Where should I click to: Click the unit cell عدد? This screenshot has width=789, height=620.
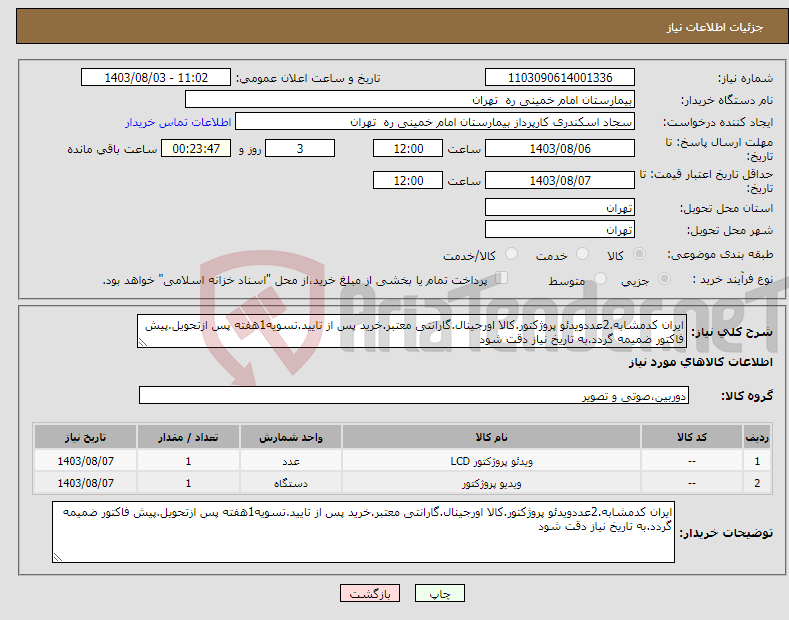tap(291, 461)
